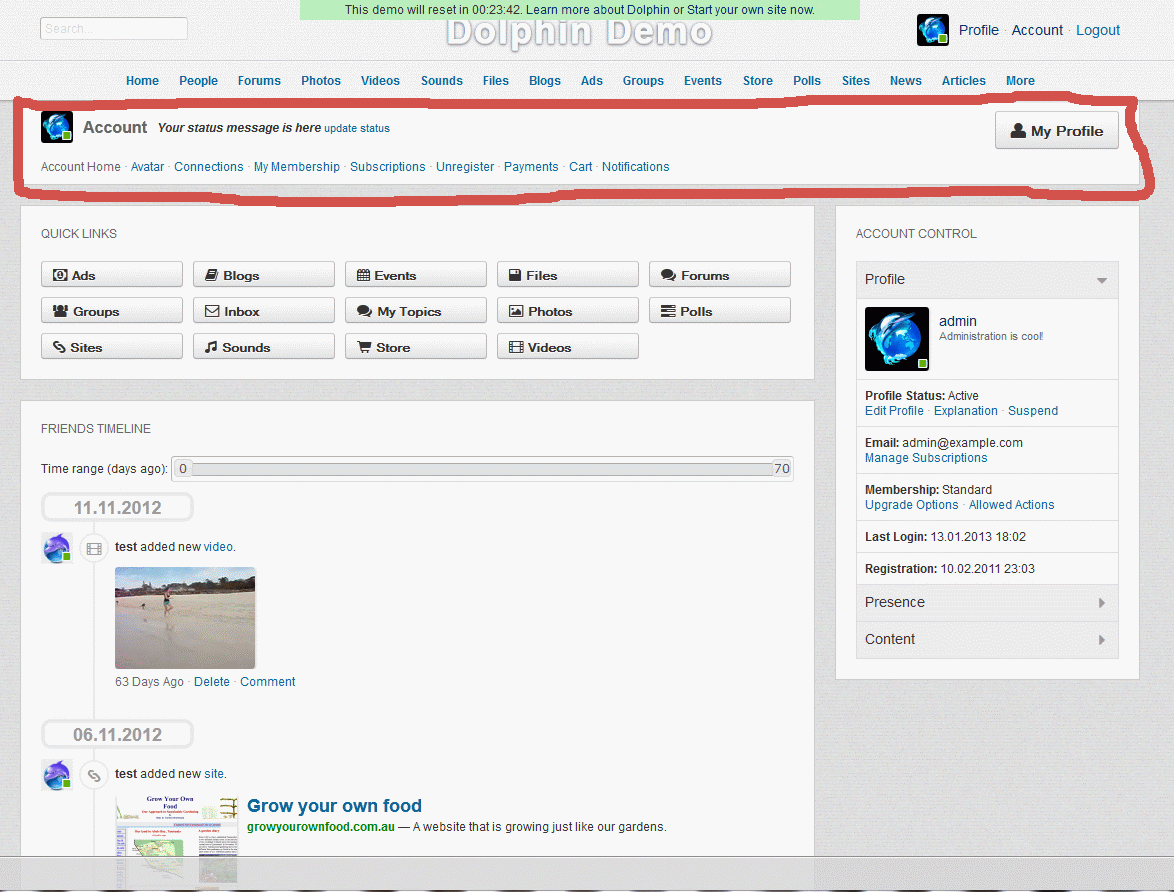Click the chain link icon on site timeline entry
The image size is (1174, 892).
point(94,775)
